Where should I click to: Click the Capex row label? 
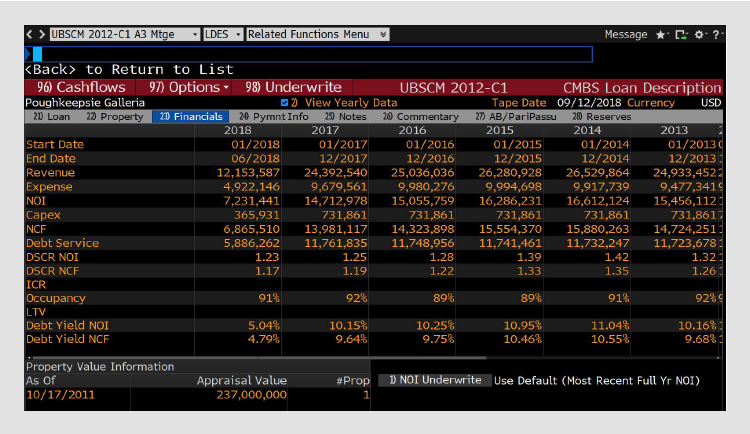click(43, 215)
